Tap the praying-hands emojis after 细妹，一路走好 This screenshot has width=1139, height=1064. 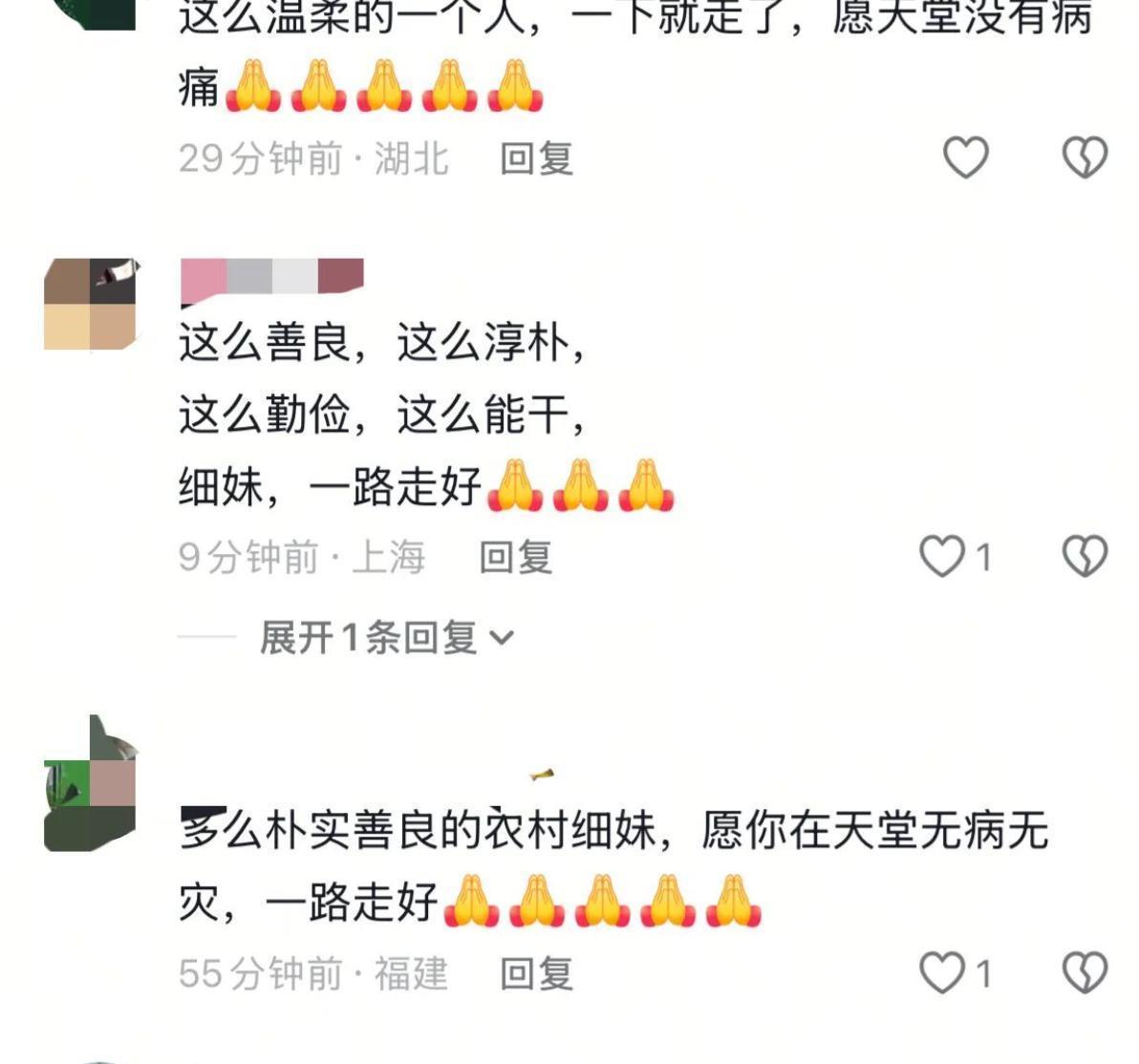pos(580,485)
